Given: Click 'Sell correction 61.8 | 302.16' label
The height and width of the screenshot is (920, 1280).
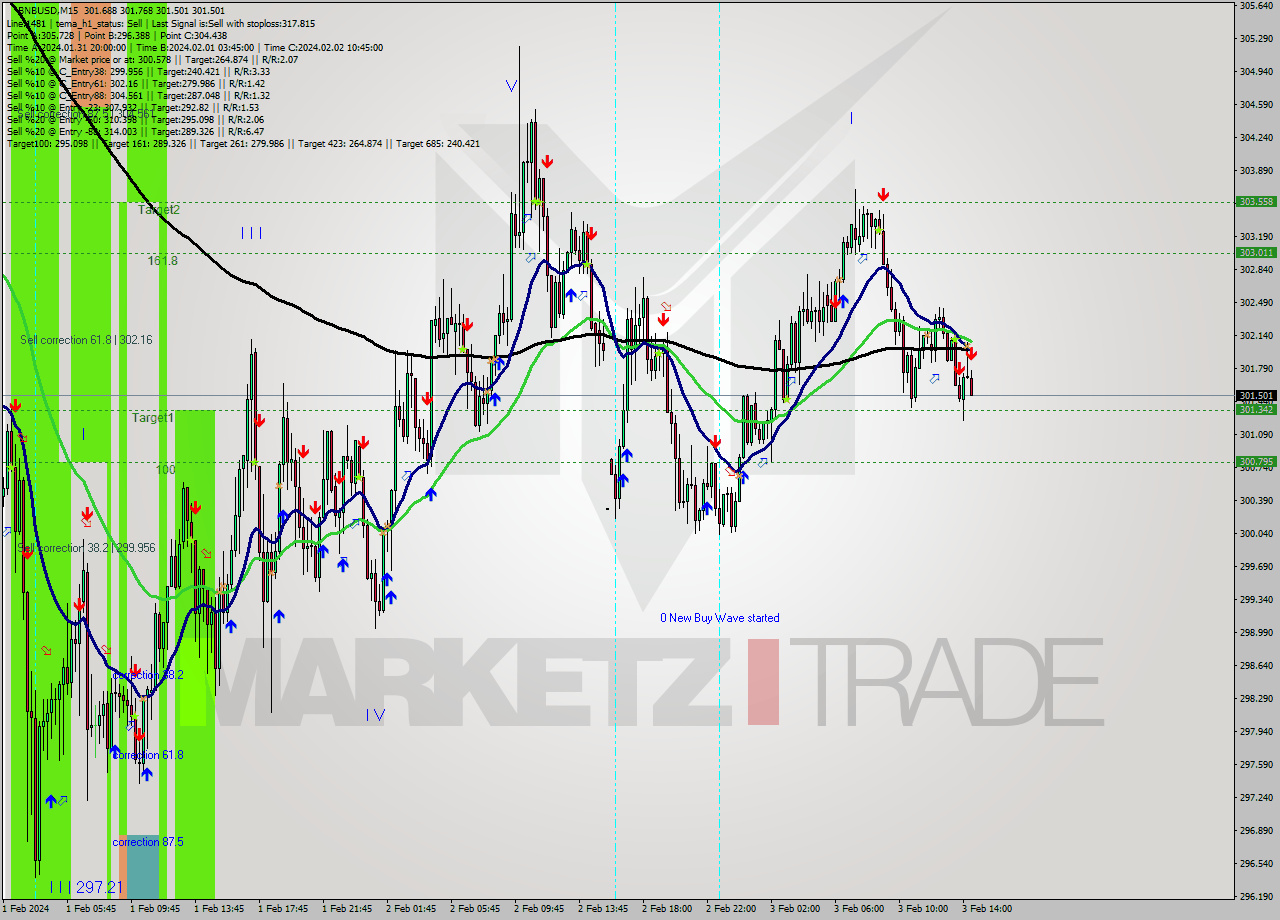Looking at the screenshot, I should tap(86, 340).
